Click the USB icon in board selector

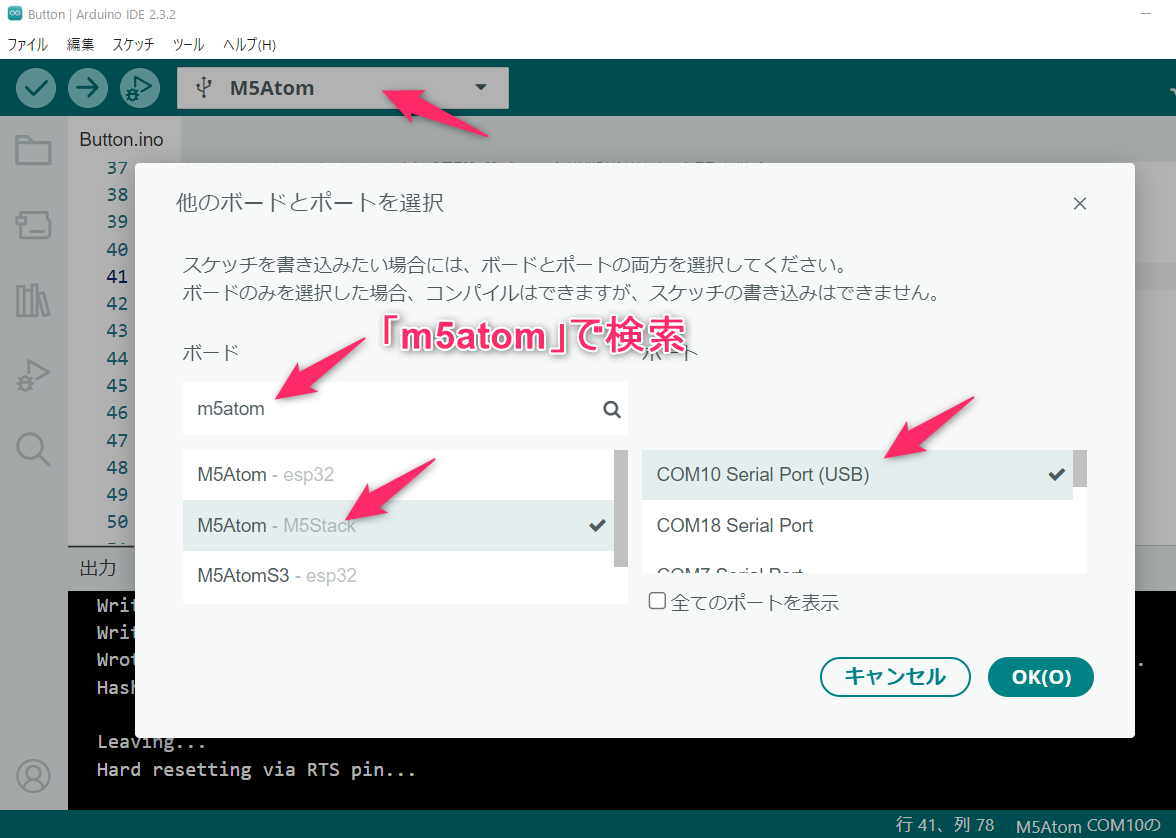point(202,88)
